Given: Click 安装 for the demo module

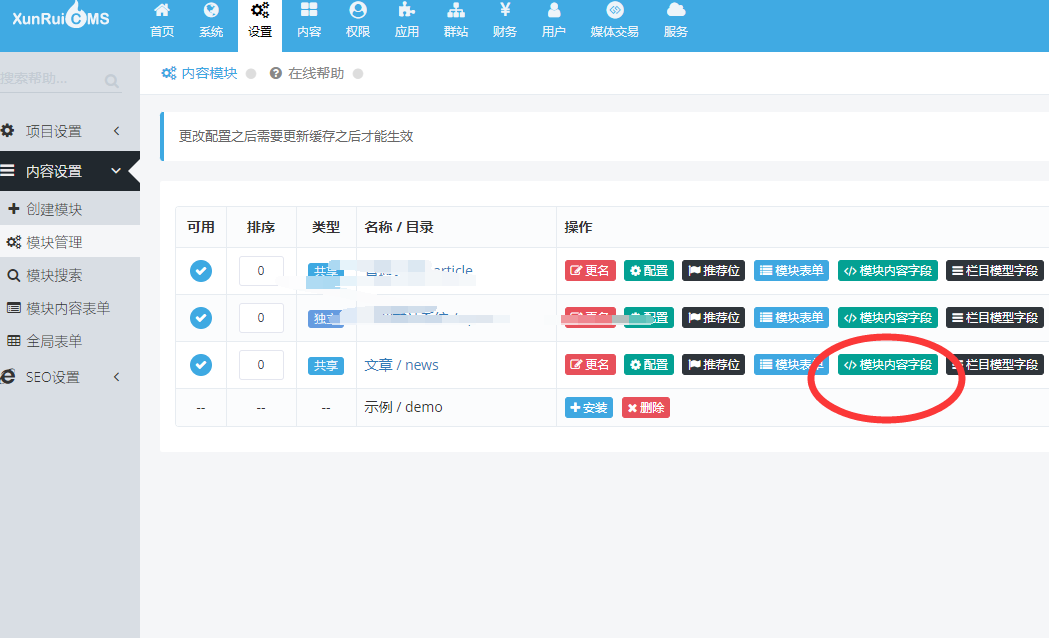Looking at the screenshot, I should tap(589, 407).
